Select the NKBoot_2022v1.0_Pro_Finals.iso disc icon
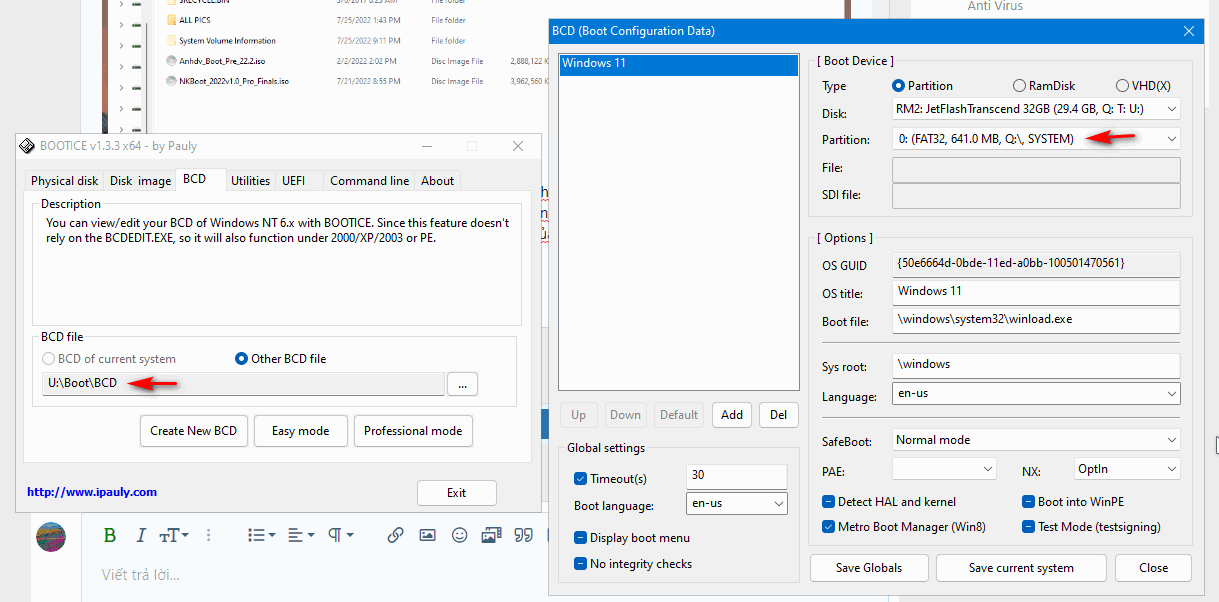Screen dimensions: 1219x602 pyautogui.click(x=172, y=81)
